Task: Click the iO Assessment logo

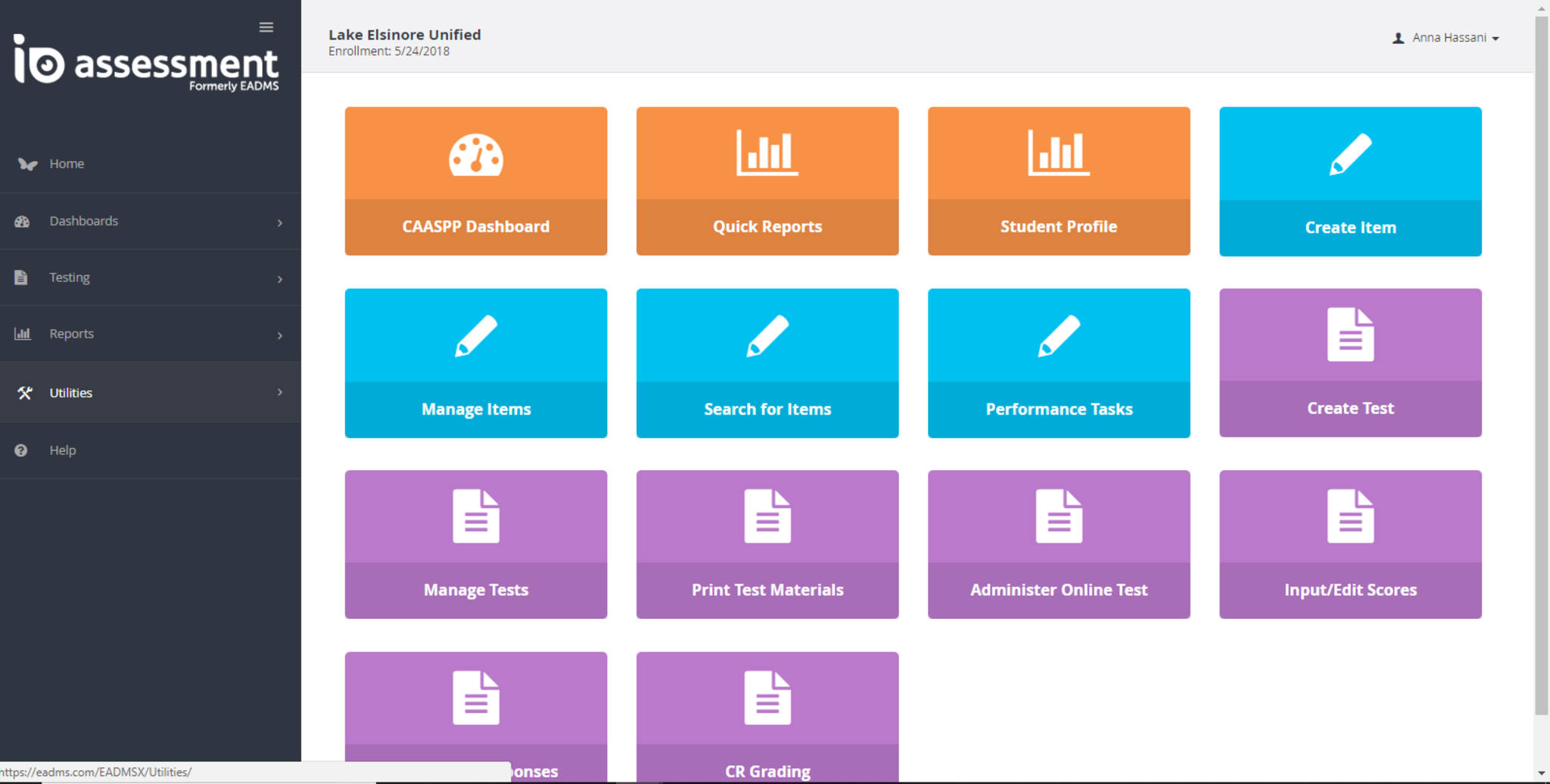Action: [146, 64]
